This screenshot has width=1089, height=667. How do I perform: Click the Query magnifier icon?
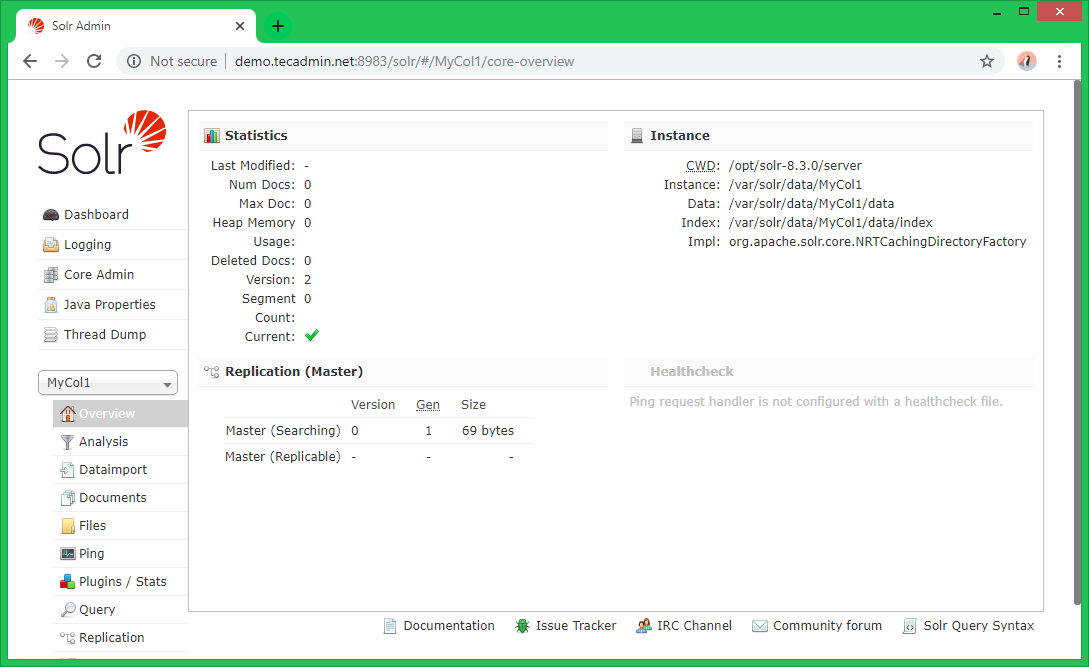tap(67, 609)
